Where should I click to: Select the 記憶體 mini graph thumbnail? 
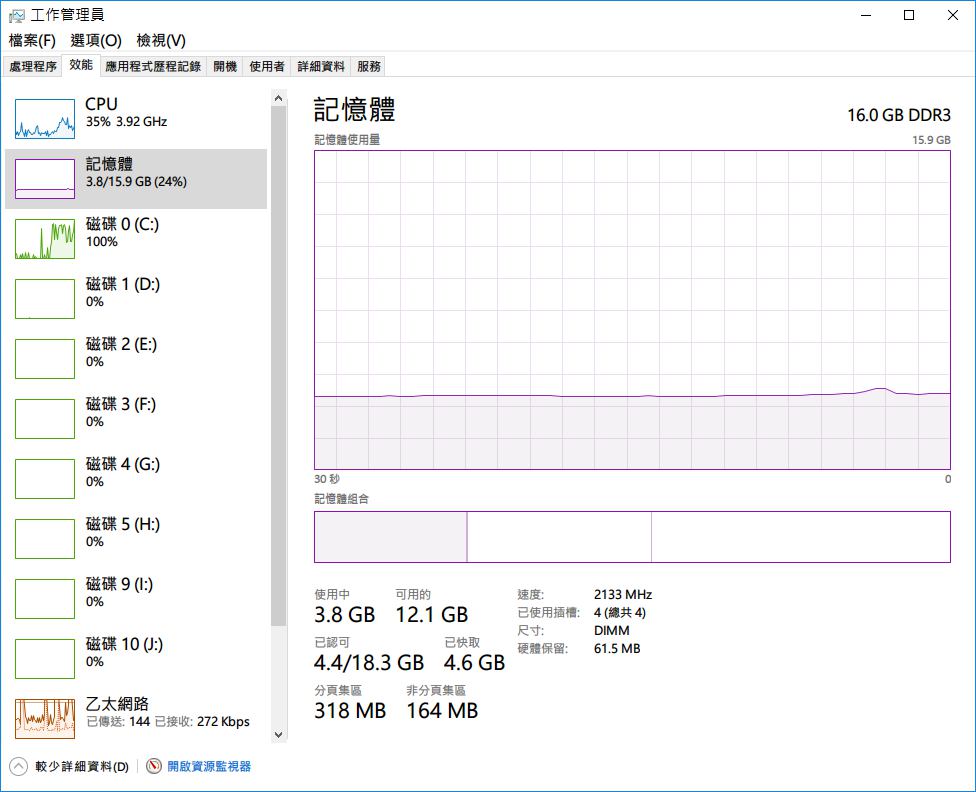point(45,179)
